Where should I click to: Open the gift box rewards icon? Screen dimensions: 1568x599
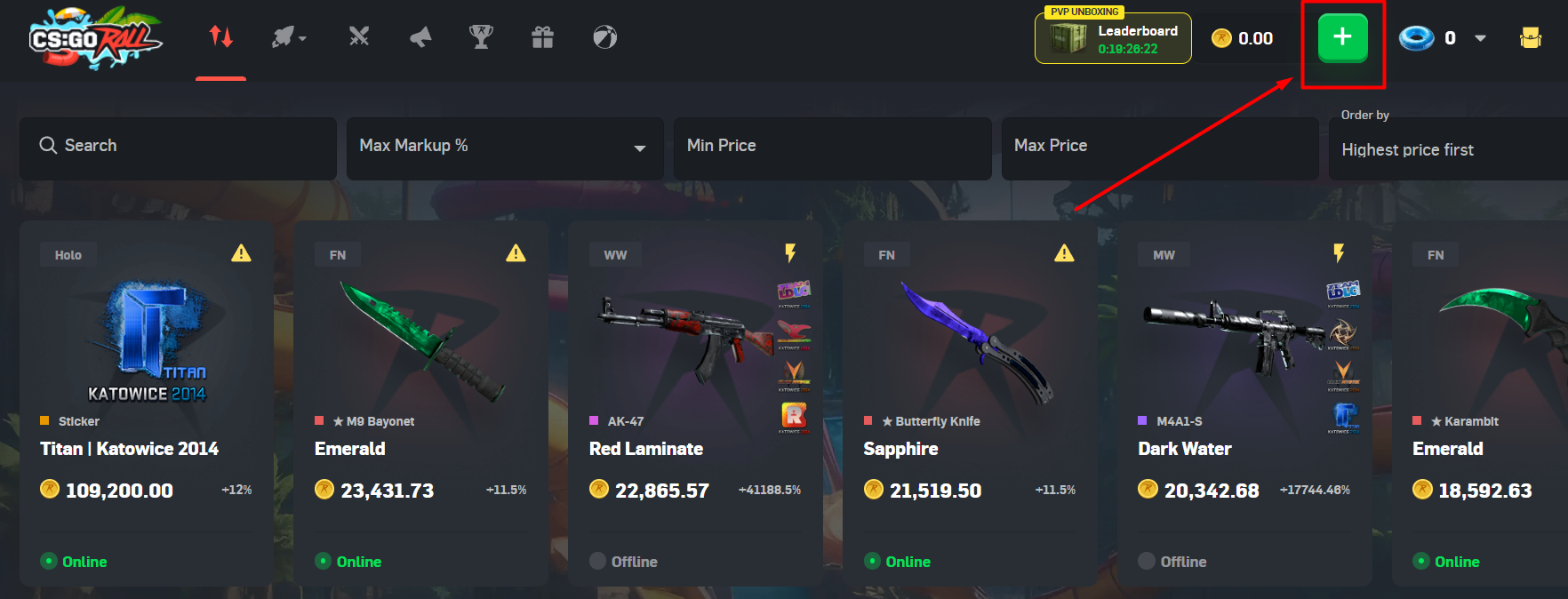[x=543, y=37]
